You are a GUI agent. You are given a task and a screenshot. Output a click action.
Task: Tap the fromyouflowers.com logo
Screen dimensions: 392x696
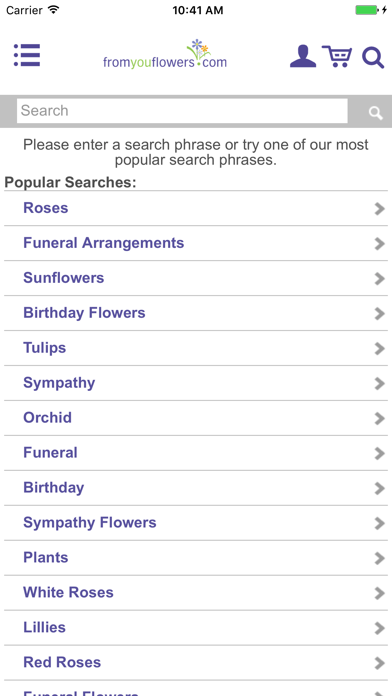[x=165, y=54]
